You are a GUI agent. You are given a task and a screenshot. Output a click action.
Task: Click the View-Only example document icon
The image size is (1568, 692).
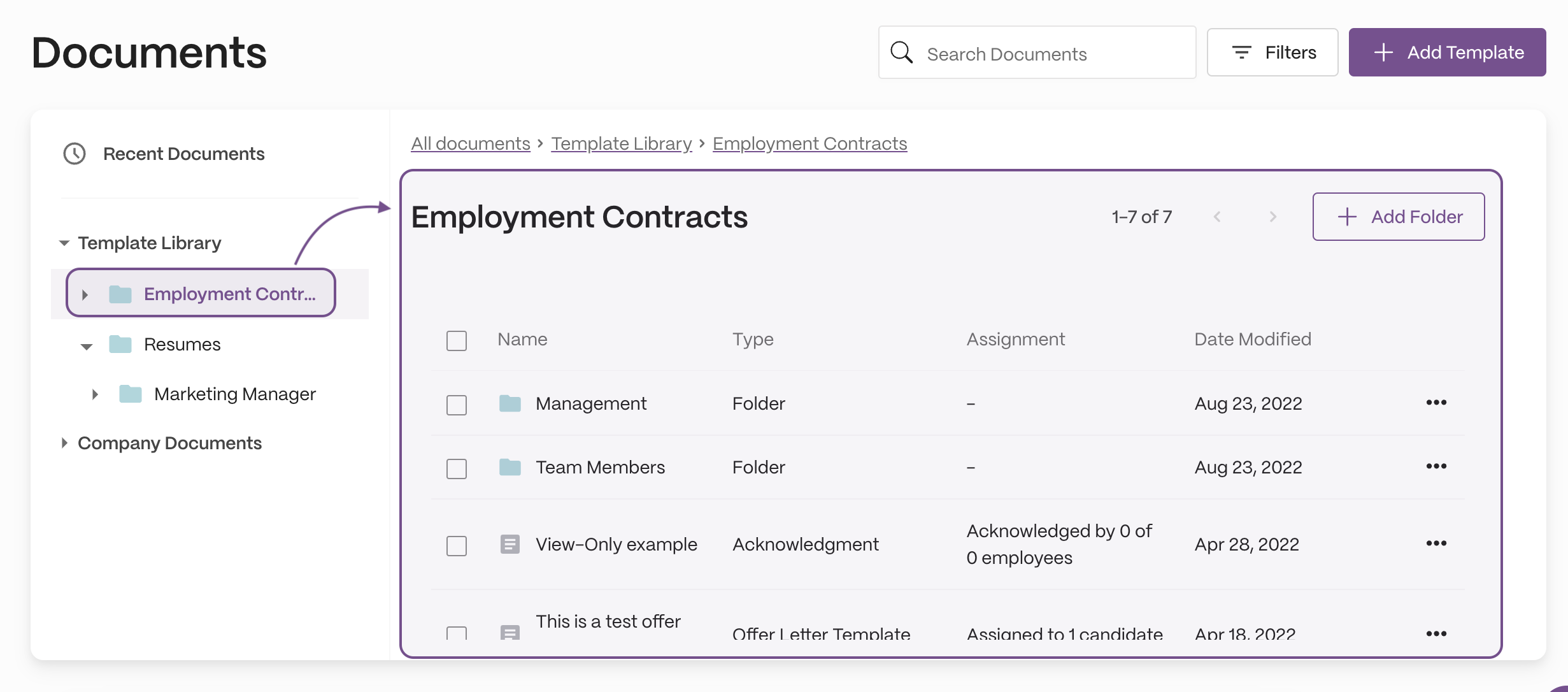(510, 544)
